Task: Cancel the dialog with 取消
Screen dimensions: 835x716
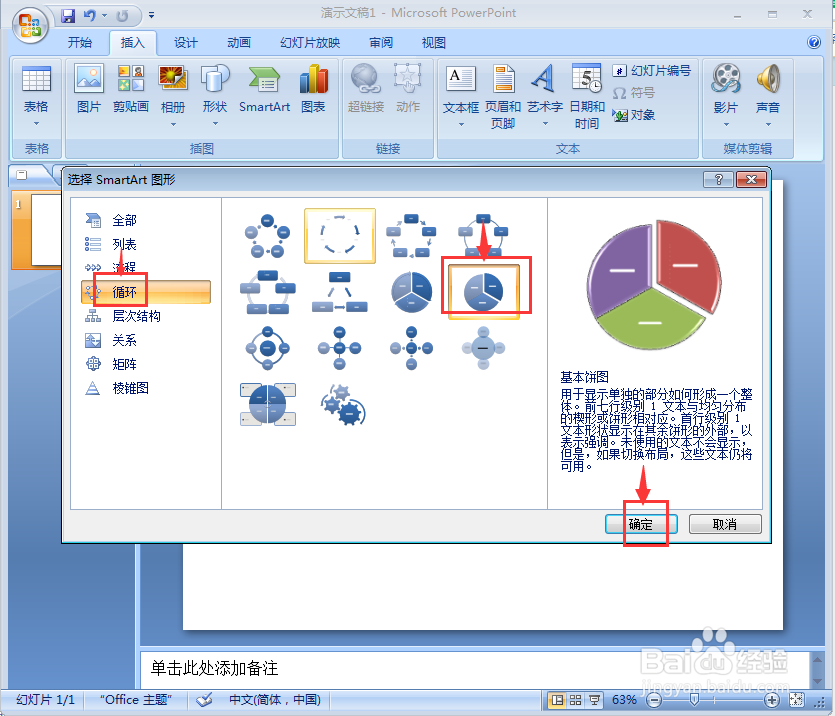Action: 725,524
